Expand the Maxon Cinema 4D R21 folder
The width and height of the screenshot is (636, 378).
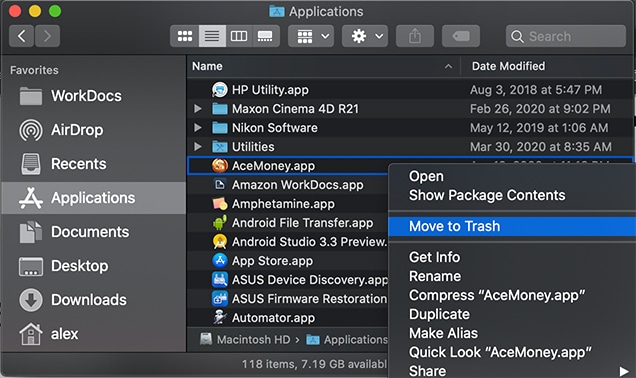198,109
